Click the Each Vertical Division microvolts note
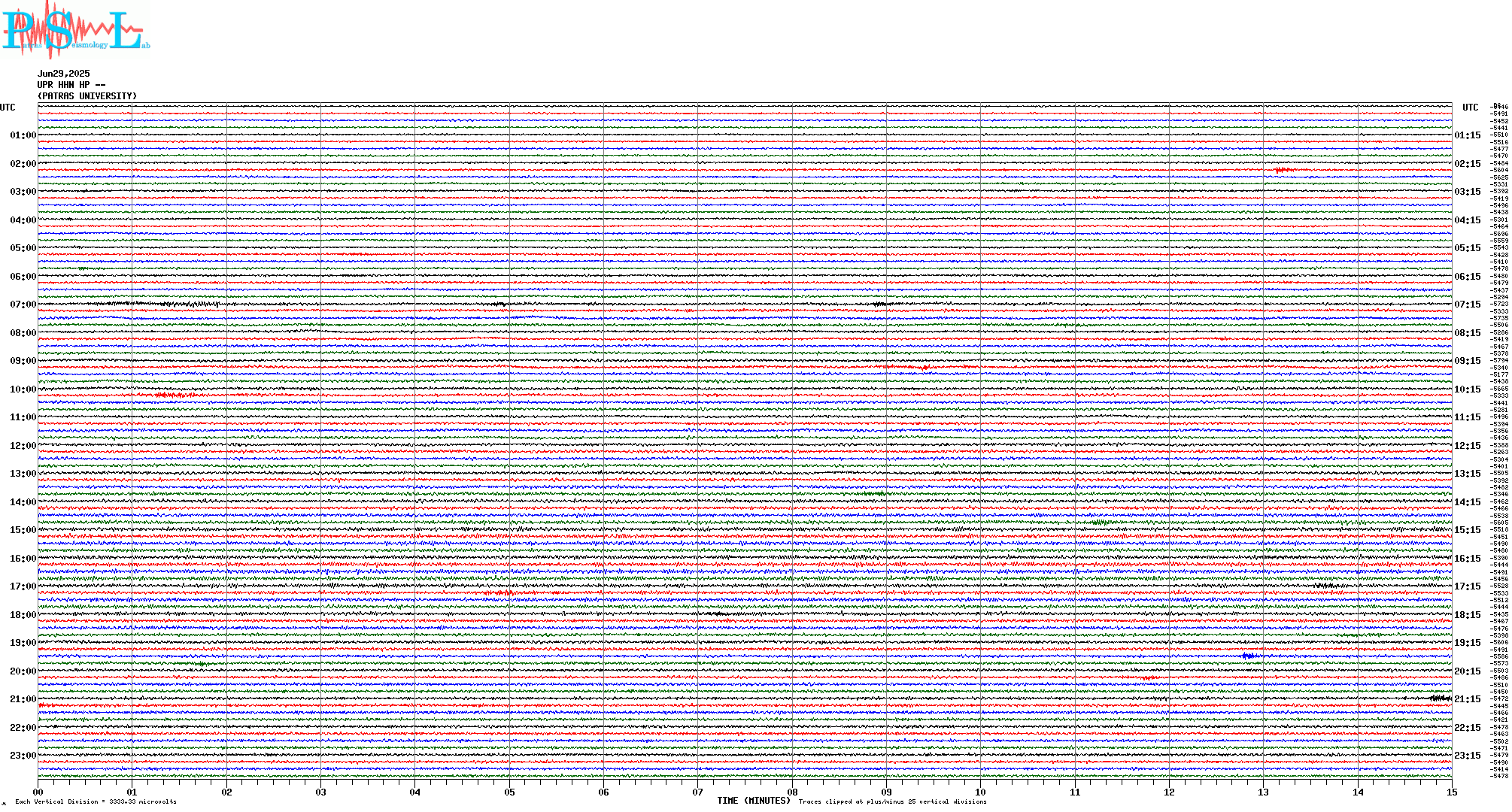The image size is (1512, 812). coord(96,801)
